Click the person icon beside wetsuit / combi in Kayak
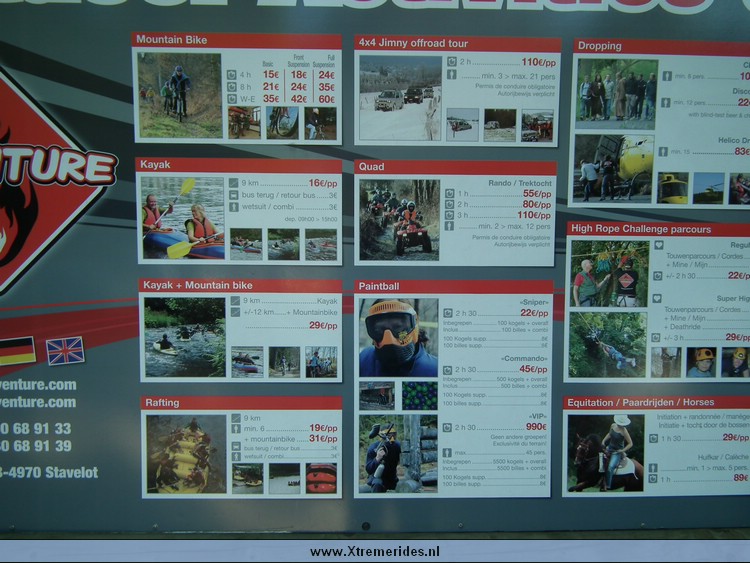The width and height of the screenshot is (750, 563). tap(233, 207)
